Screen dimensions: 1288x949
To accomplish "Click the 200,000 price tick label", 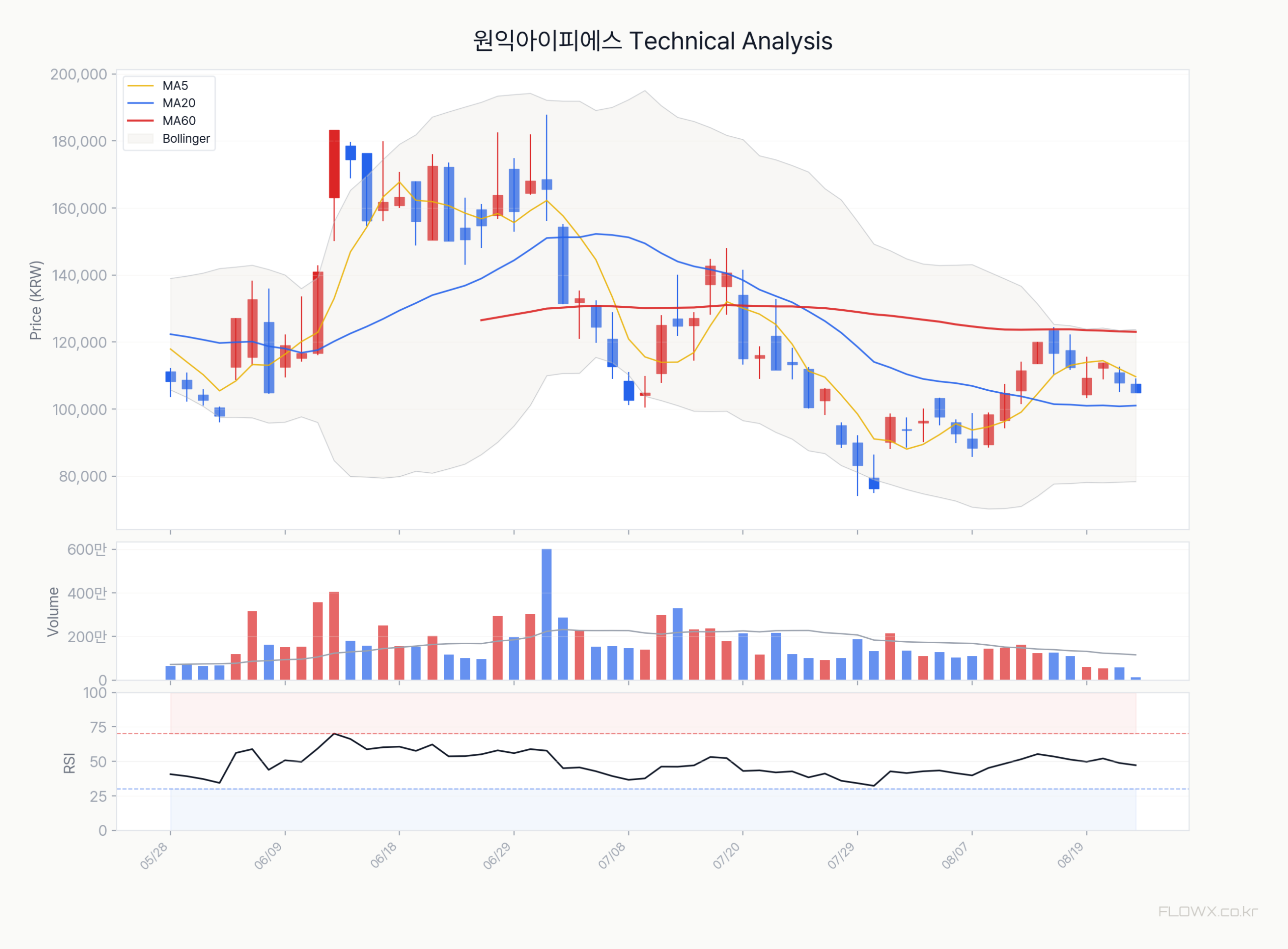I will tap(79, 74).
